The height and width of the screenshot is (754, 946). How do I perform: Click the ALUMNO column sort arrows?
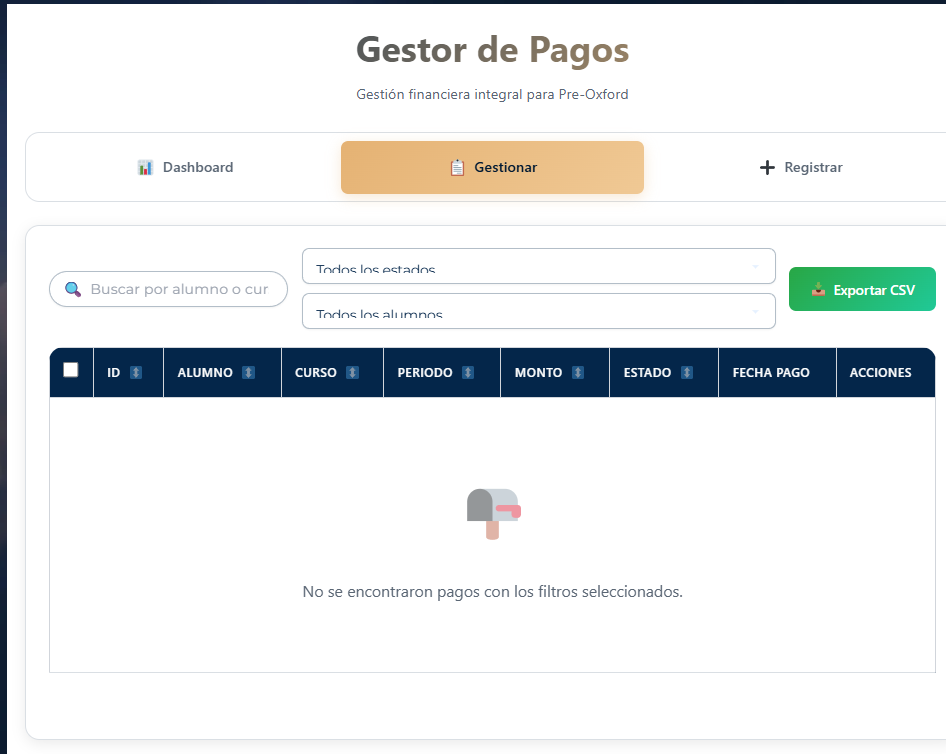coord(248,372)
